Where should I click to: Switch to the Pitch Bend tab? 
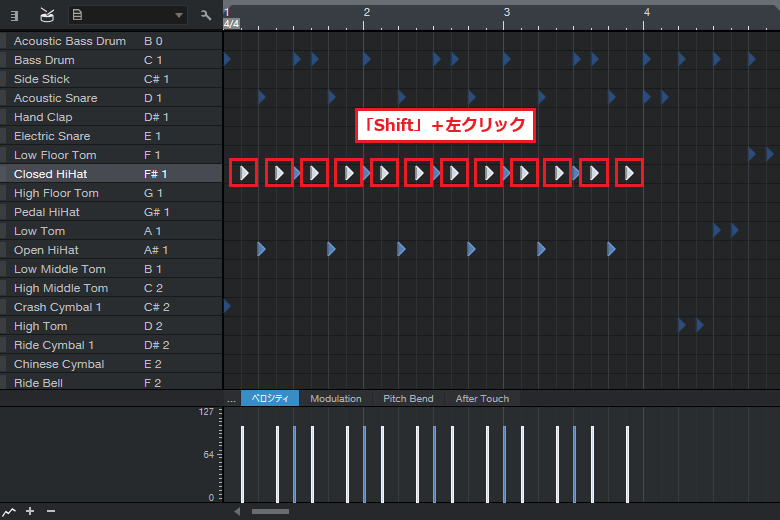pos(408,398)
